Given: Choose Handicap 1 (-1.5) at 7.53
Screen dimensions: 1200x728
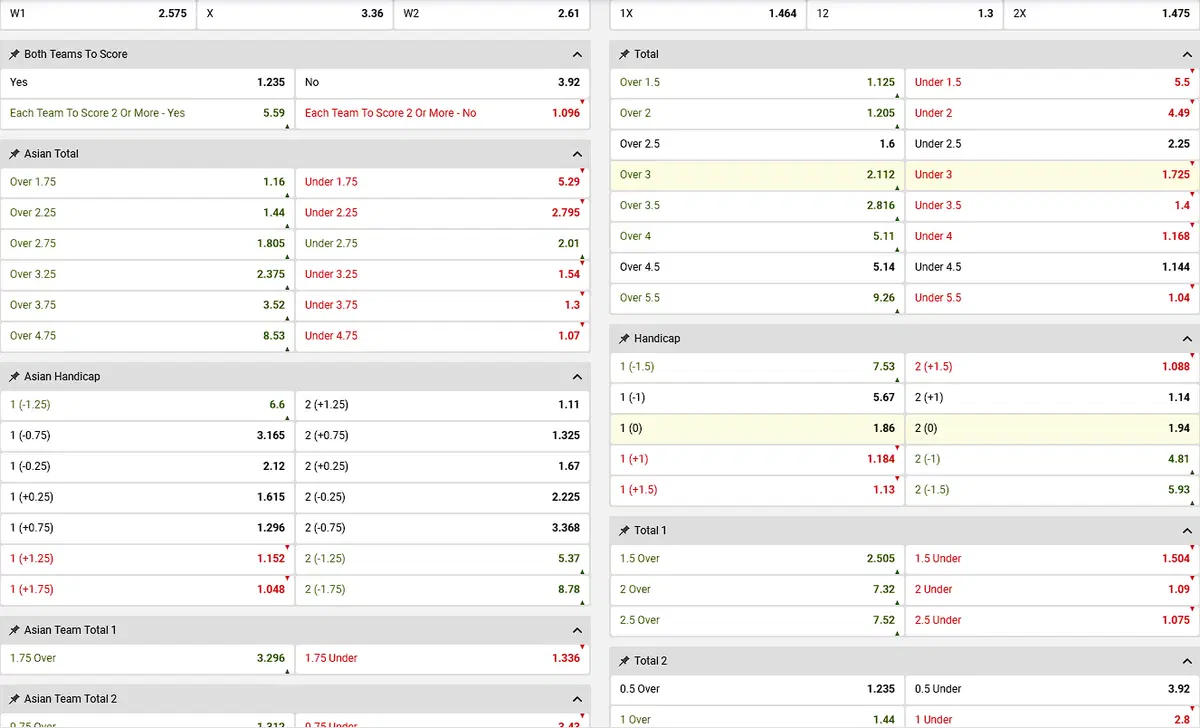Looking at the screenshot, I should (x=757, y=367).
